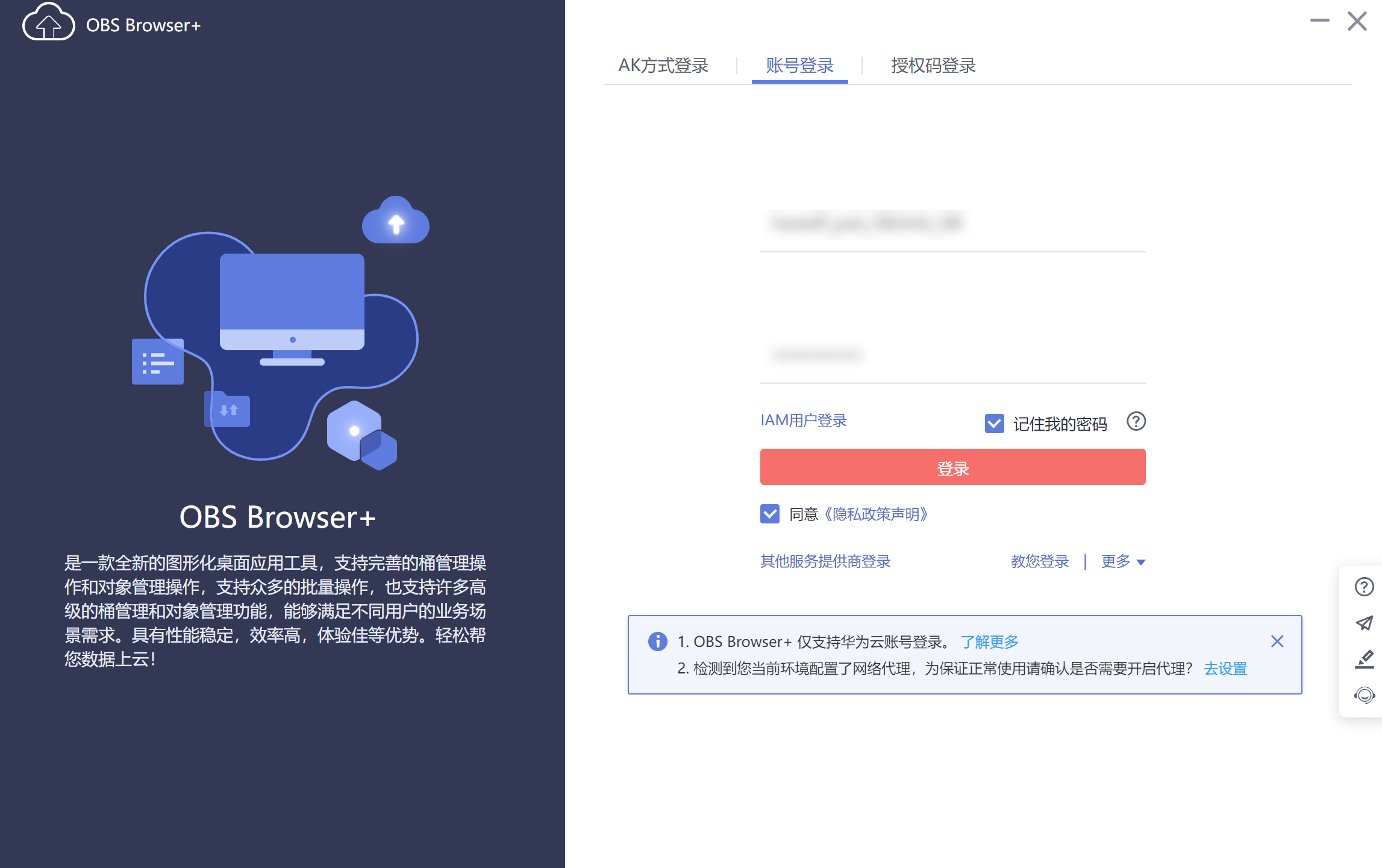The width and height of the screenshot is (1382, 868).
Task: Open the customer service headset icon
Action: 1364,696
